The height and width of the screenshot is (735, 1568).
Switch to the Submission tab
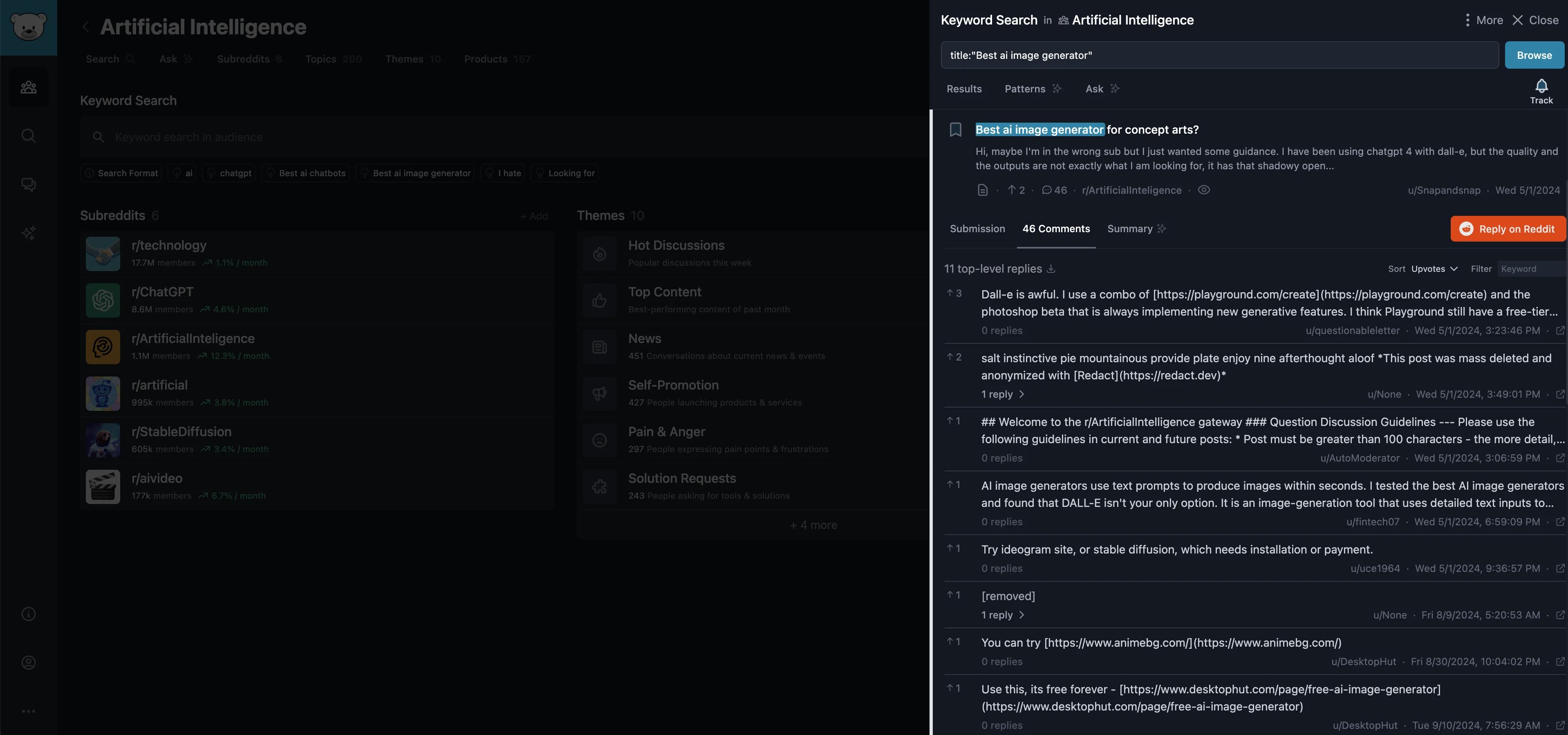point(977,229)
